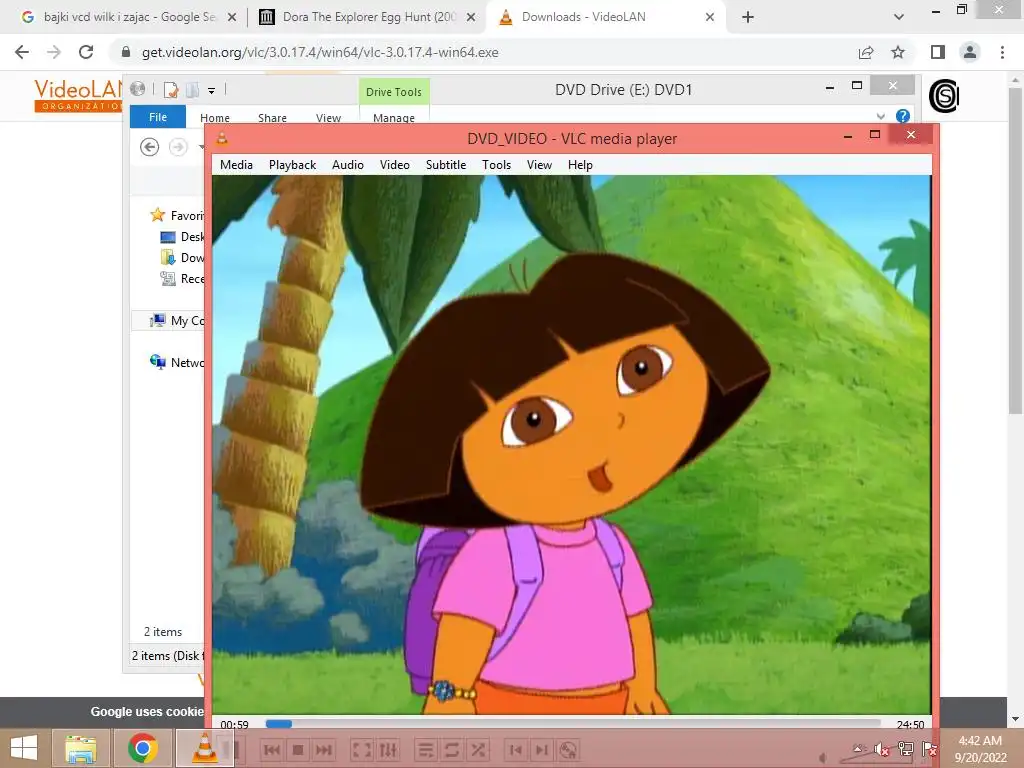Open the Share tab in Explorer ribbon
1024x768 pixels.
(x=272, y=118)
